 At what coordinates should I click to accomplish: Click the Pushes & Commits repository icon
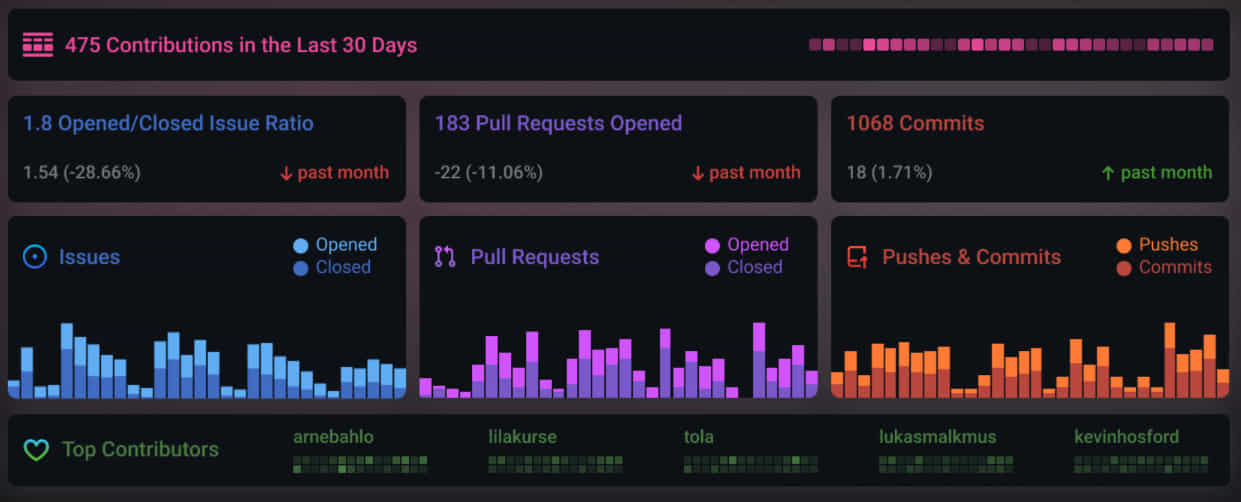click(857, 257)
